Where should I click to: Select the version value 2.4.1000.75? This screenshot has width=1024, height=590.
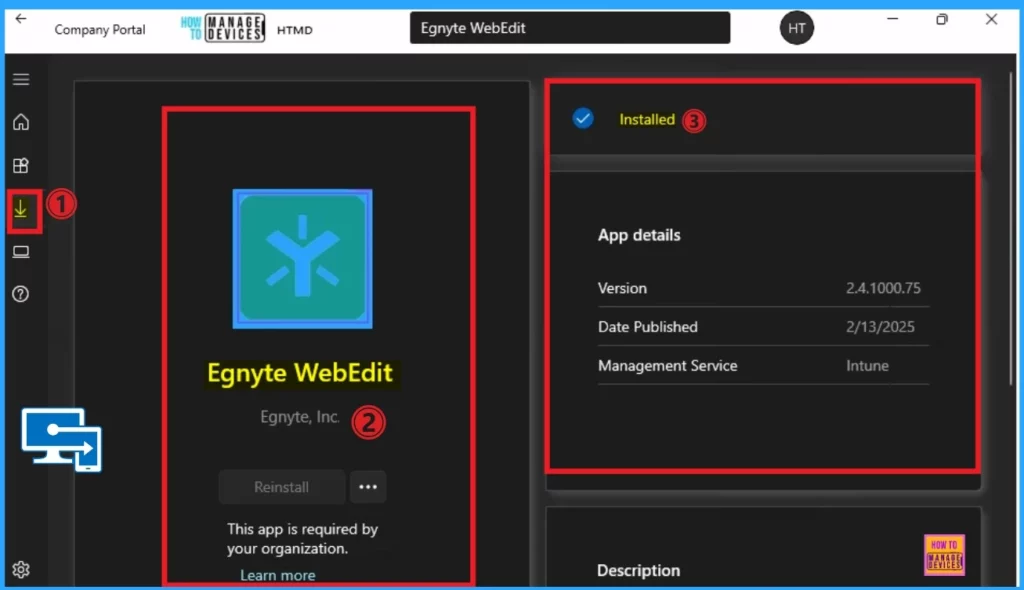click(883, 288)
